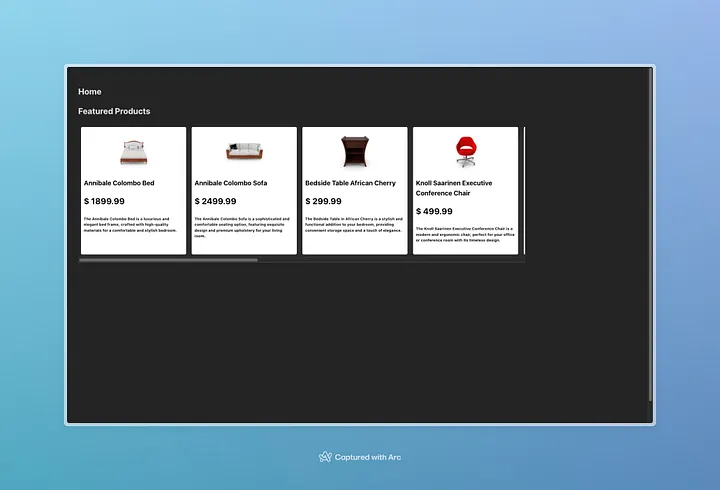Select Knoll Saarinen Executive Conference Chair title

click(454, 188)
